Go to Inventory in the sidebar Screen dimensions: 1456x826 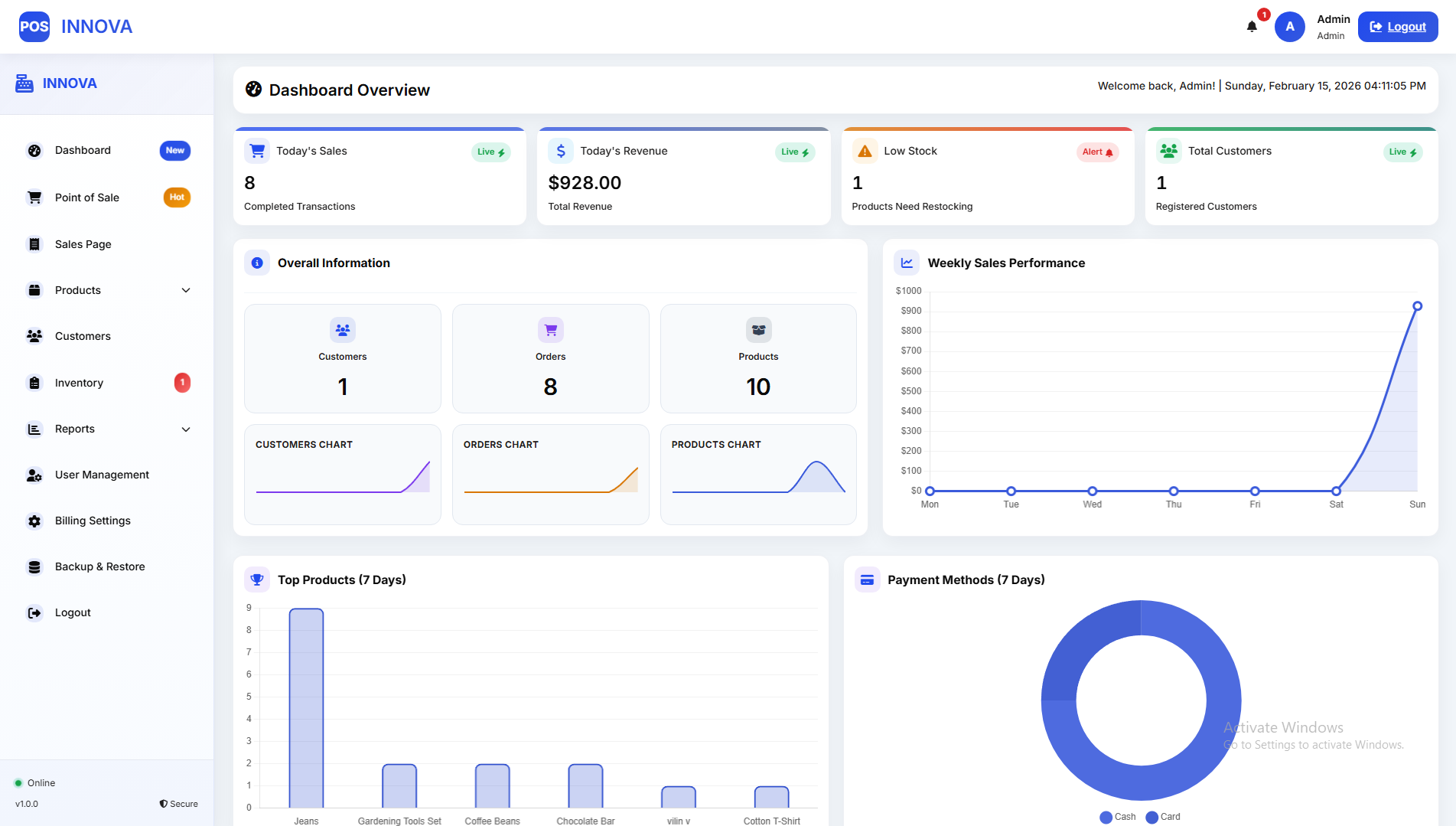click(79, 383)
